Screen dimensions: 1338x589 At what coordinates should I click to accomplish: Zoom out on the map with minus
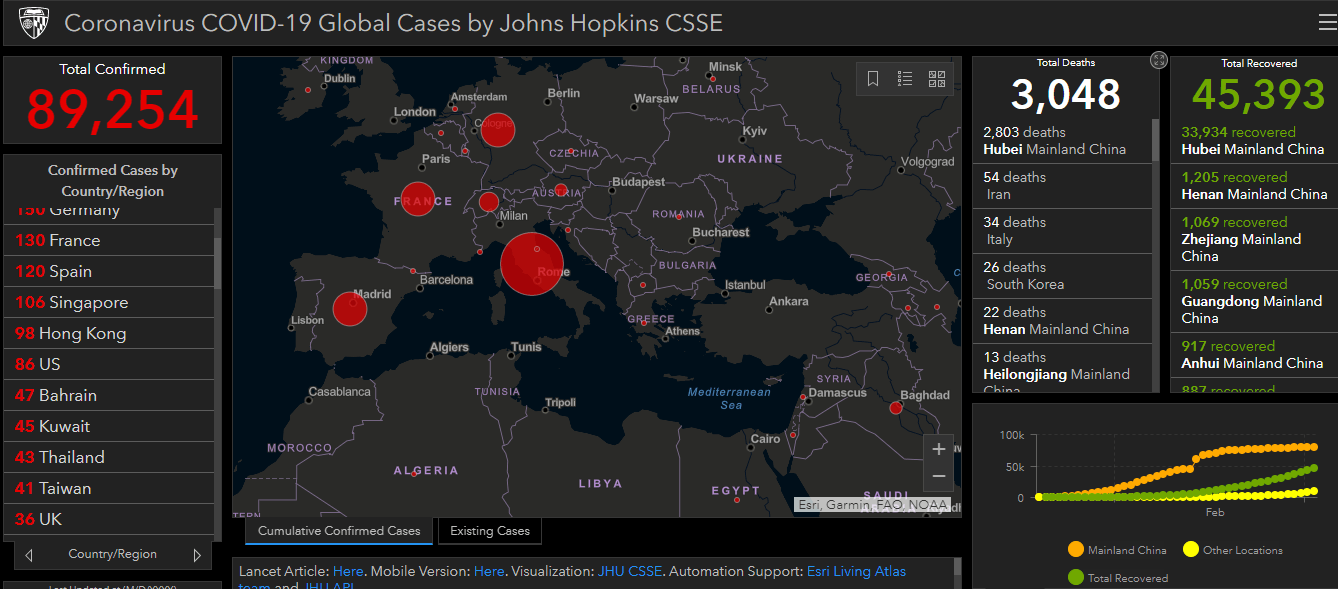pos(939,476)
